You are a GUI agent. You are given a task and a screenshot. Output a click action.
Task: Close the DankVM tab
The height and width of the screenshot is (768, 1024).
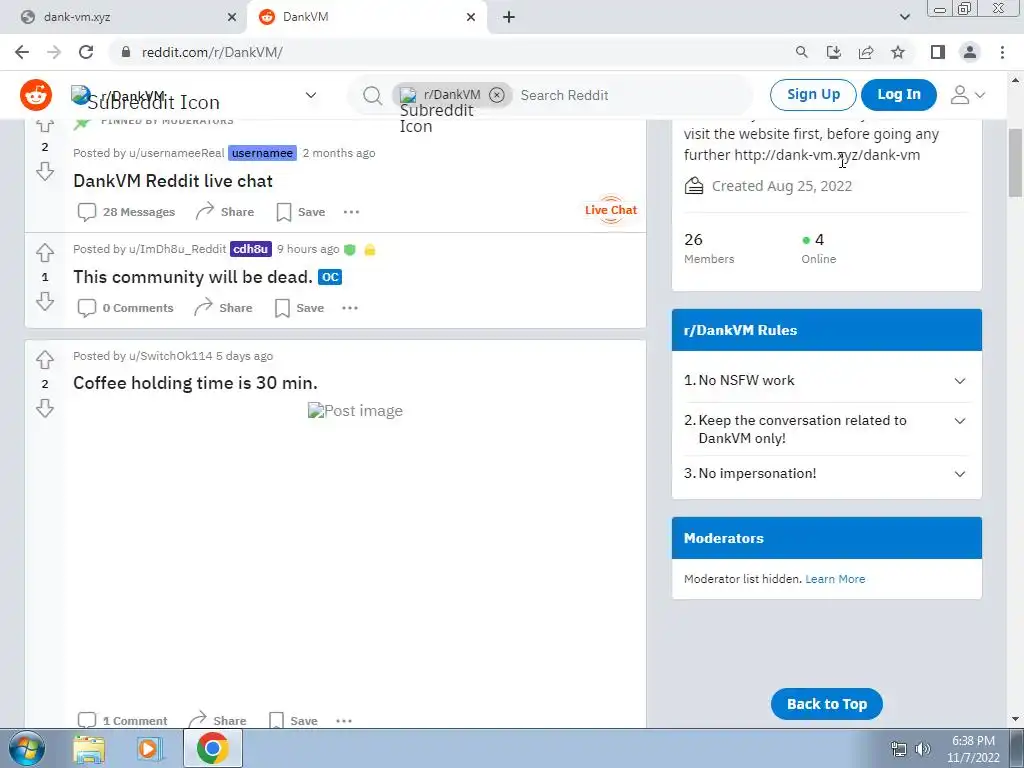471,18
